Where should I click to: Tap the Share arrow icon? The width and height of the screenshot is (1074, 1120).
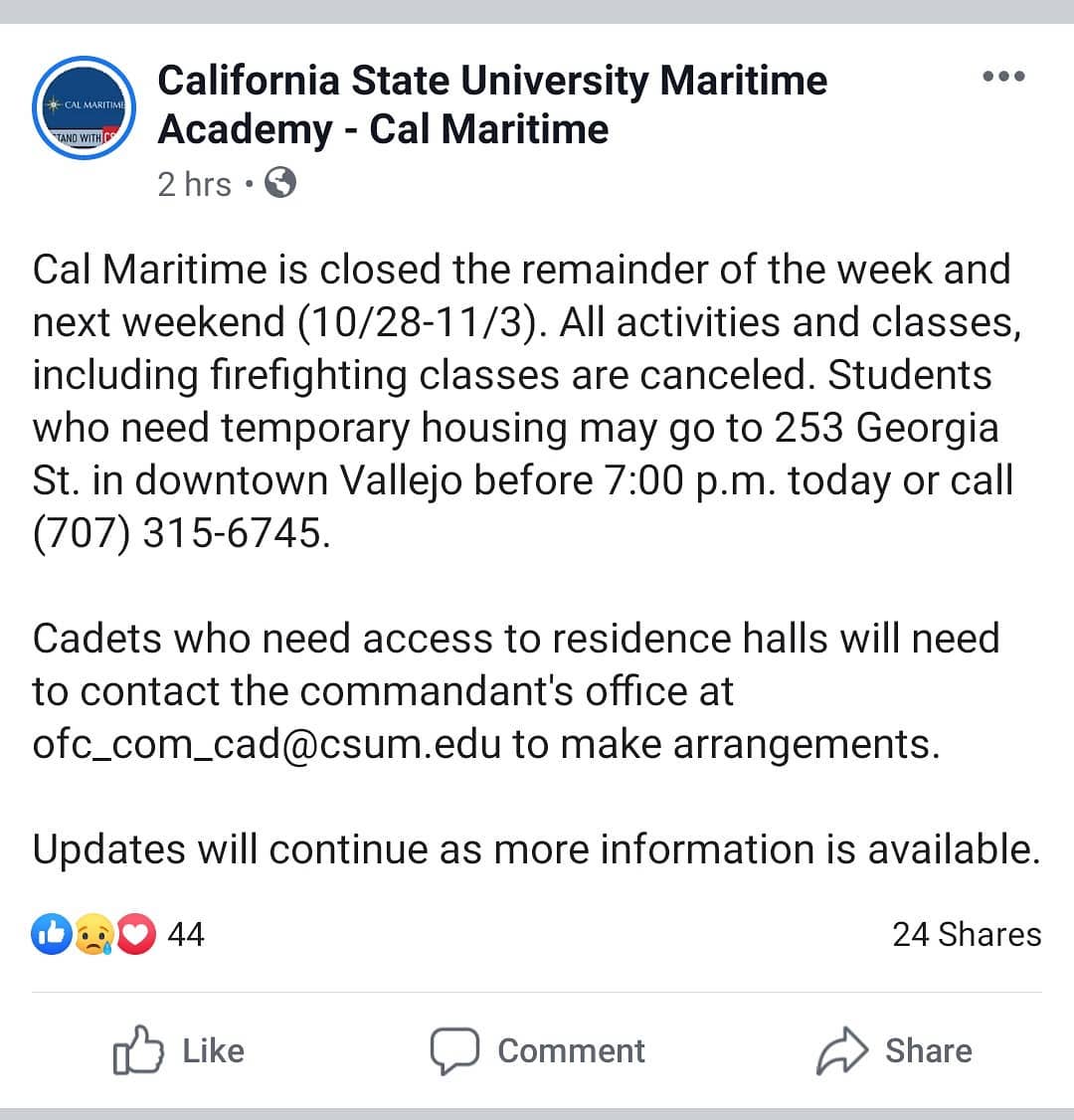(842, 1050)
